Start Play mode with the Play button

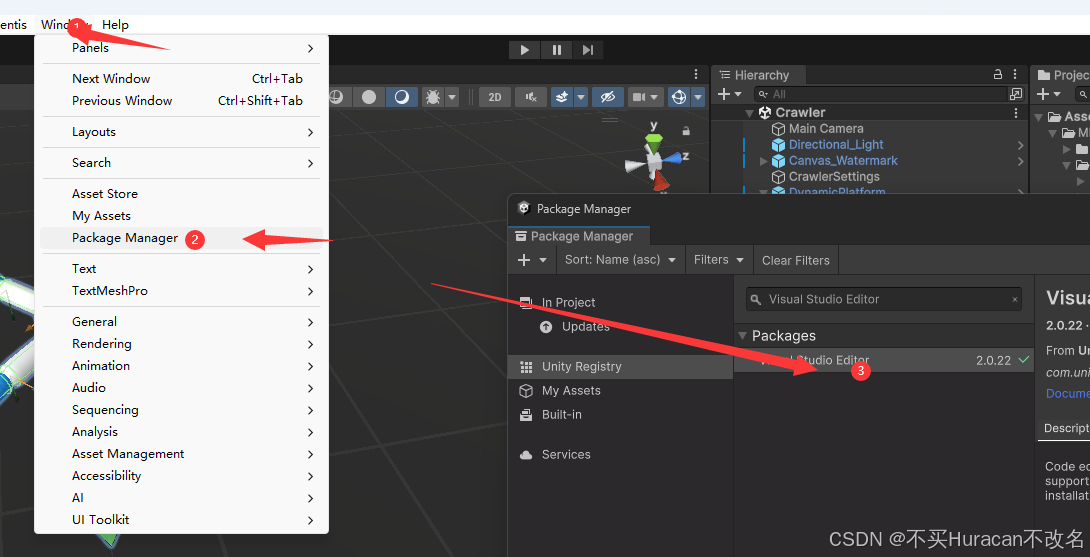coord(525,50)
